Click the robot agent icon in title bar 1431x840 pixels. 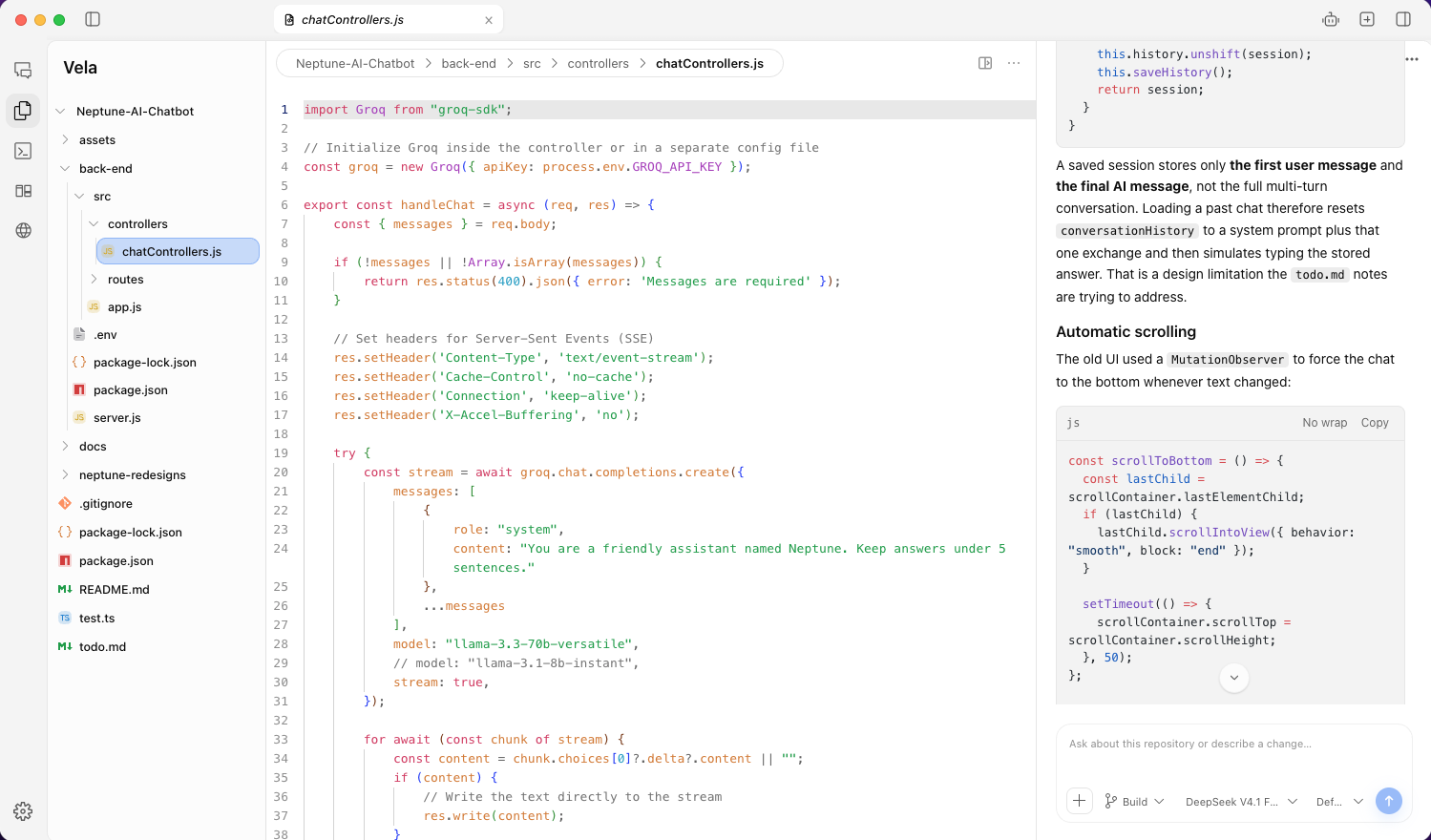1331,19
